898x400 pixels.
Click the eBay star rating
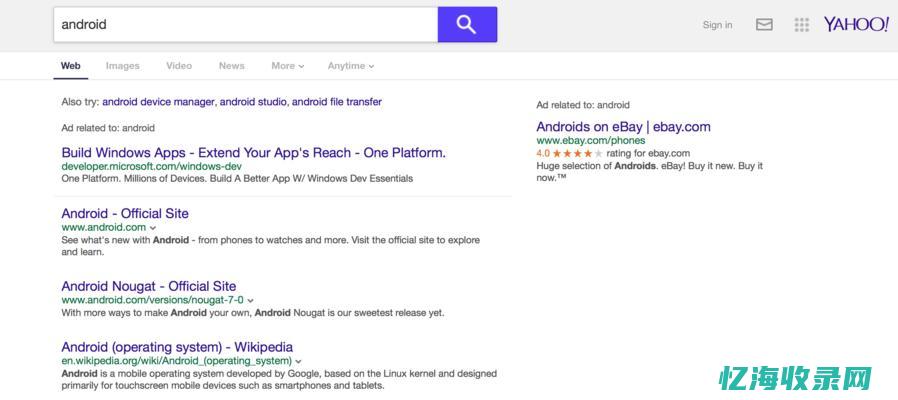pos(577,154)
